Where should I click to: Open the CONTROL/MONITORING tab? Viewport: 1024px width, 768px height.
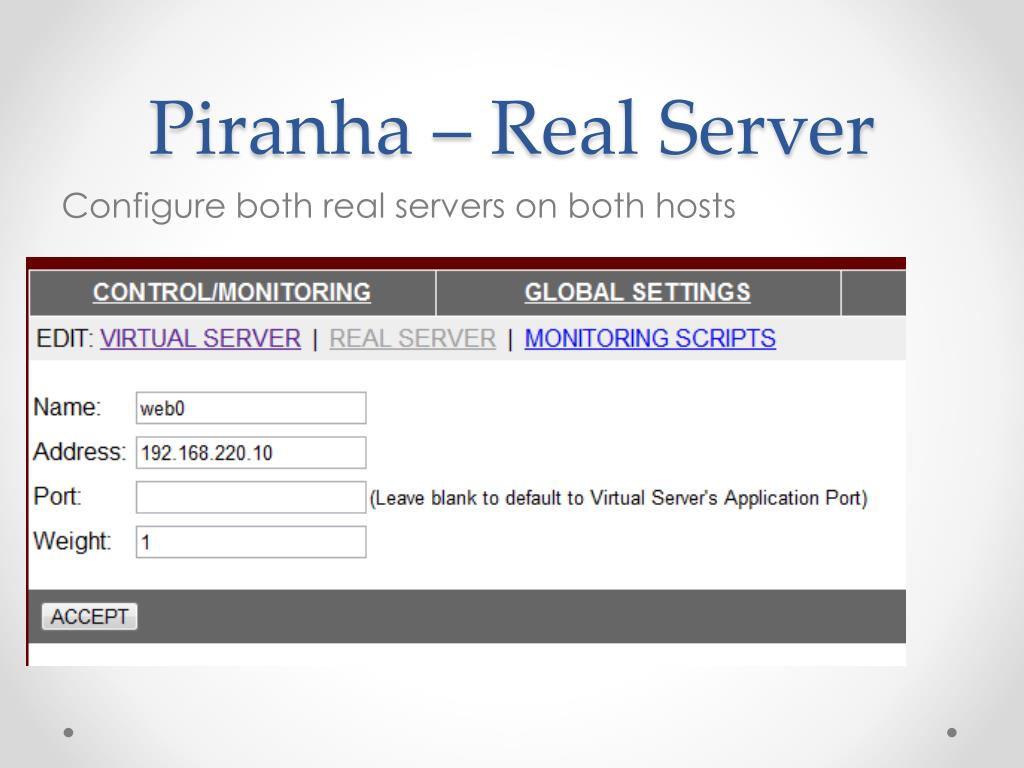(x=232, y=292)
